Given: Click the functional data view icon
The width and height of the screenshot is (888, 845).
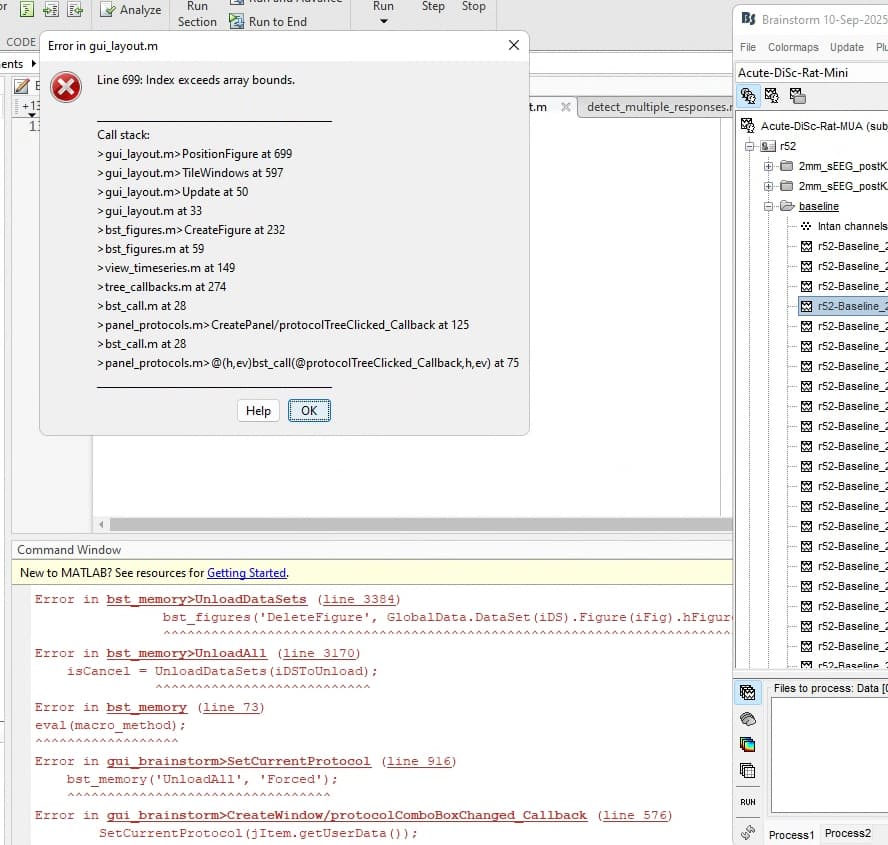Looking at the screenshot, I should click(772, 96).
